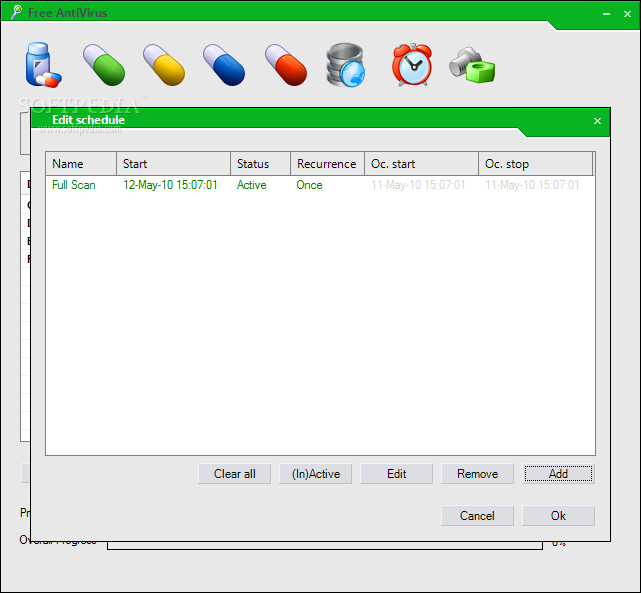Select the red pill icon
Viewport: 641px width, 593px height.
point(286,65)
